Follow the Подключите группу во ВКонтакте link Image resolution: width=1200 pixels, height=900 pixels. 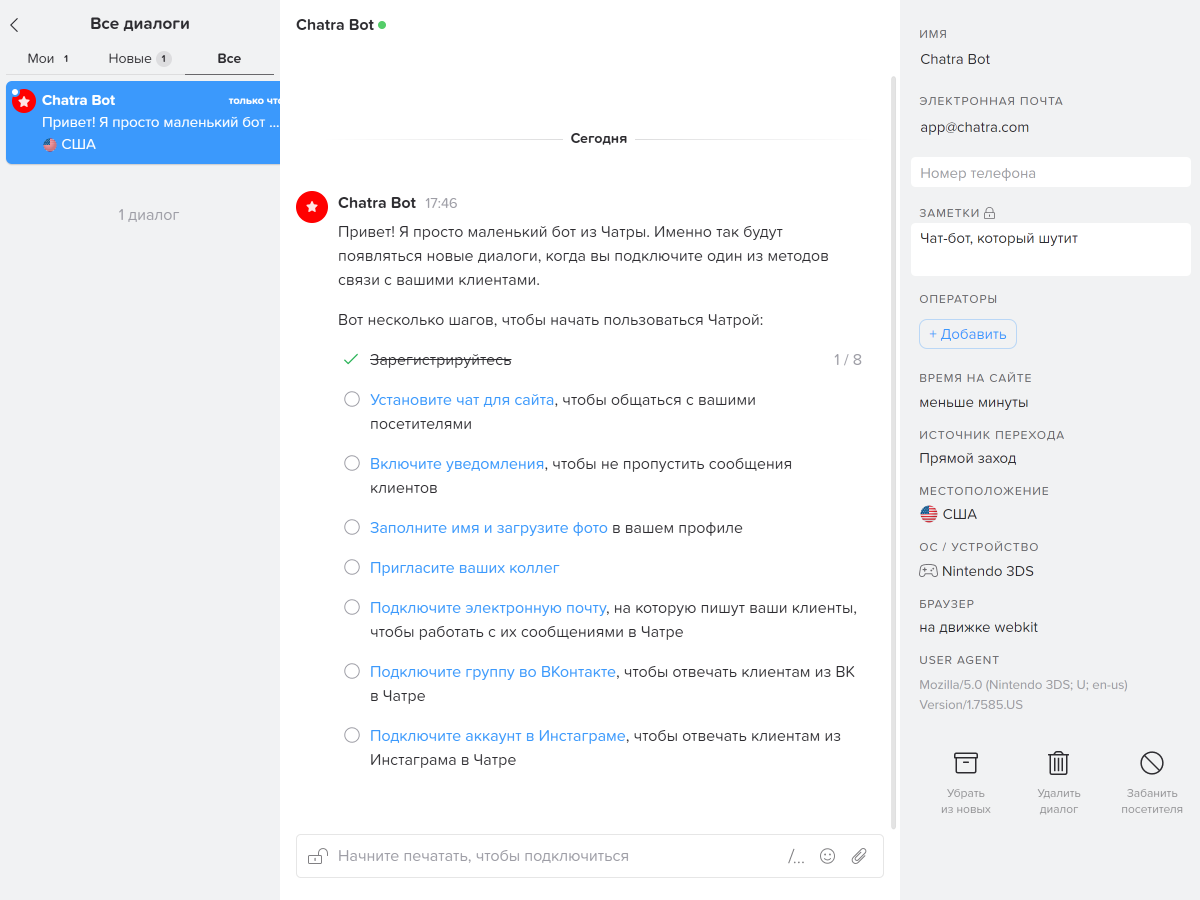pyautogui.click(x=493, y=671)
